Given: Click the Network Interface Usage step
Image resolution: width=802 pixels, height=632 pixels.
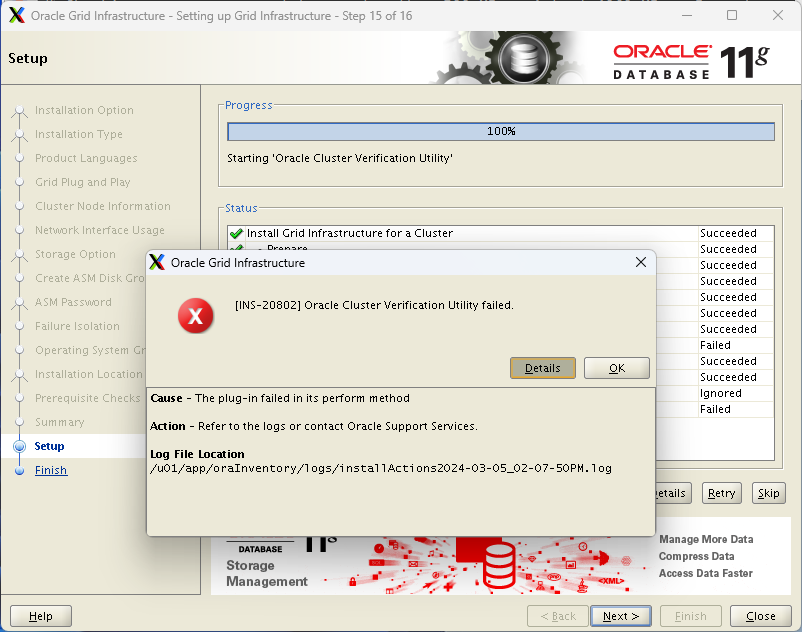Looking at the screenshot, I should [100, 230].
